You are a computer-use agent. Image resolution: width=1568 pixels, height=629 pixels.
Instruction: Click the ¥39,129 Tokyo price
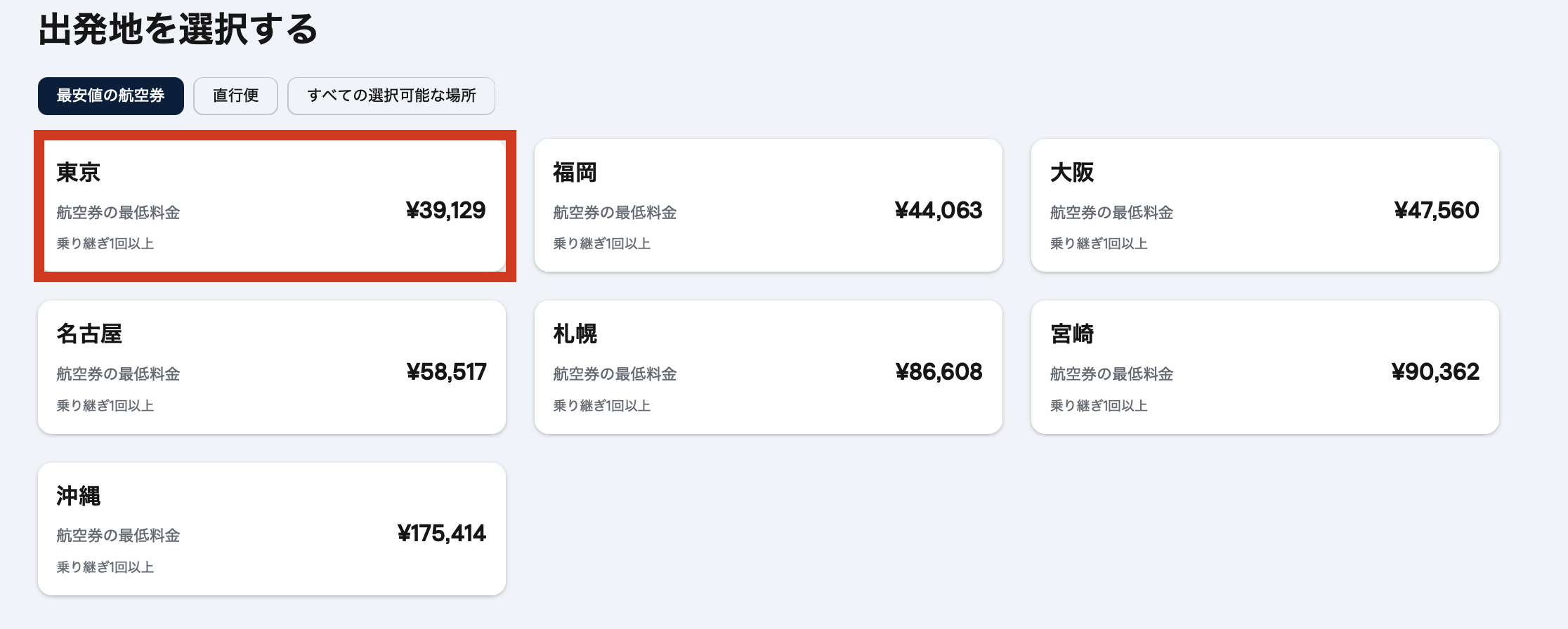tap(445, 211)
